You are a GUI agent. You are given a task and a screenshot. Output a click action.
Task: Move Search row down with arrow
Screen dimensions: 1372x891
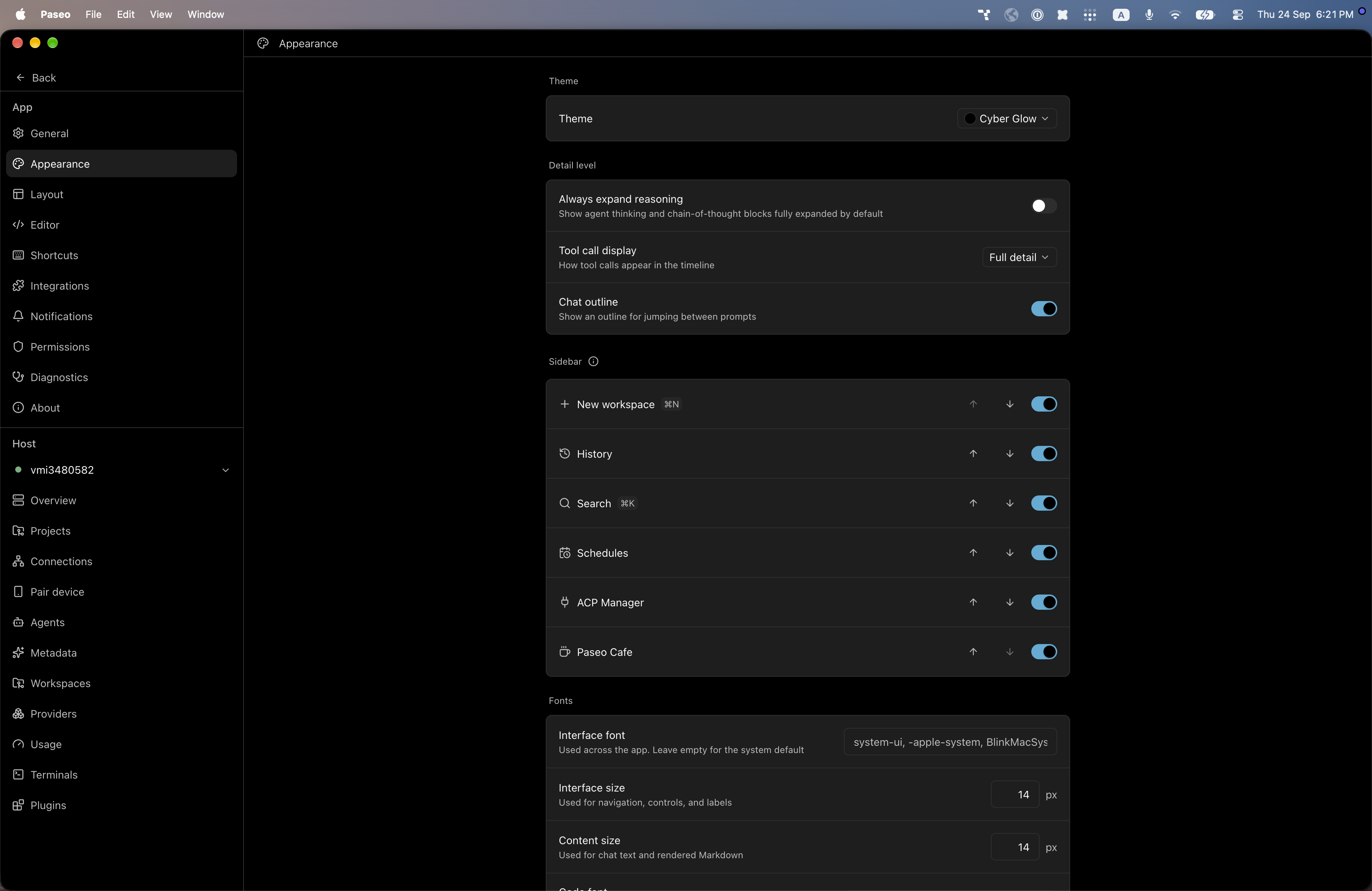(1010, 503)
